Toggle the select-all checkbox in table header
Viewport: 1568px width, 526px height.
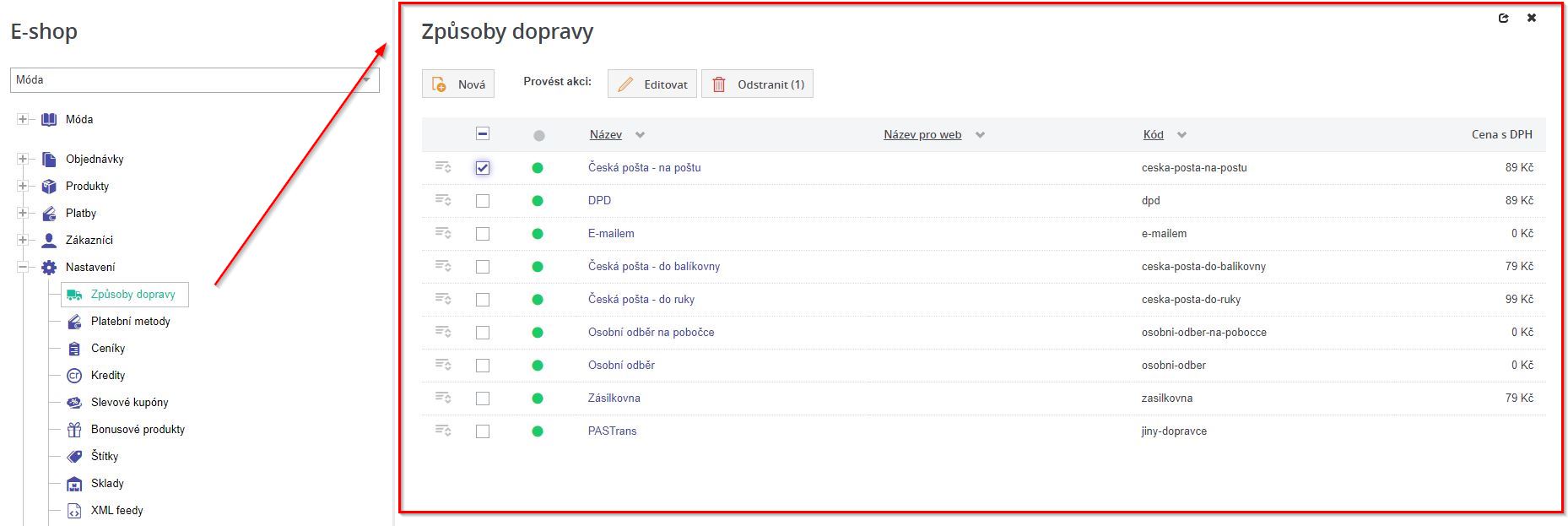click(483, 133)
